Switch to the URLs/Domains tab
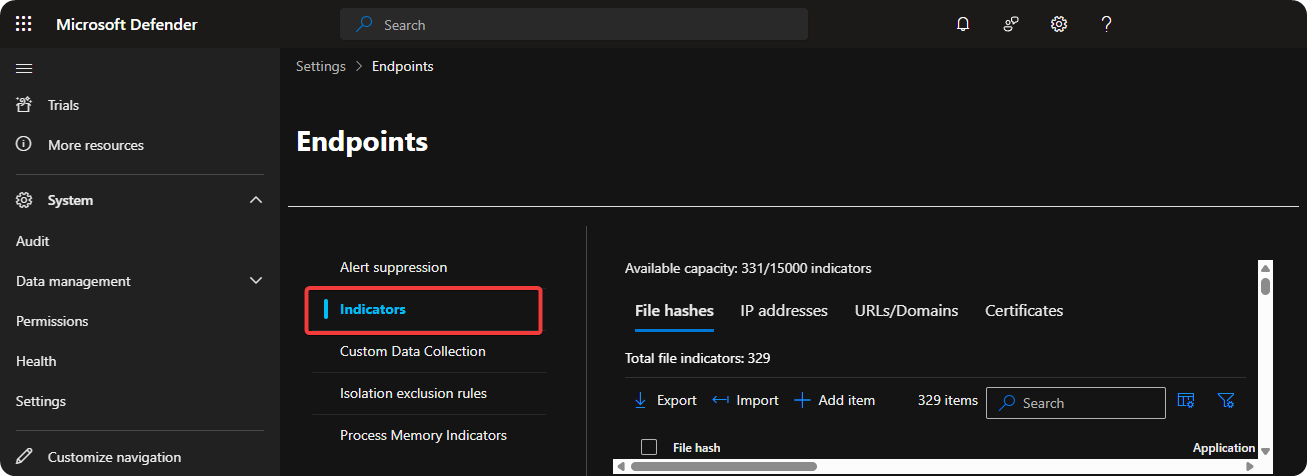This screenshot has height=476, width=1307. (x=906, y=311)
